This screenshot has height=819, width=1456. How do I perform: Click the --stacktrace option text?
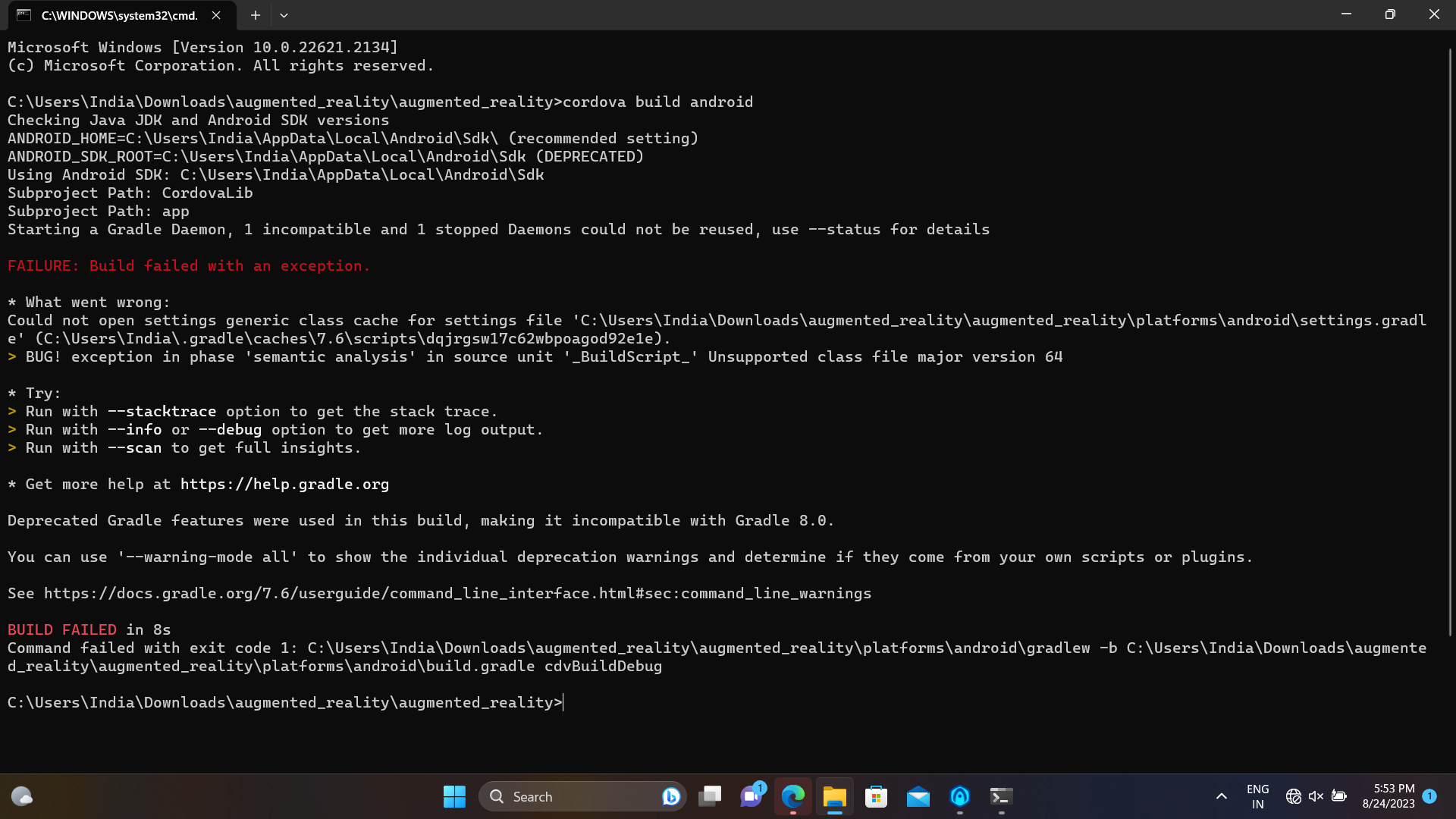click(162, 412)
